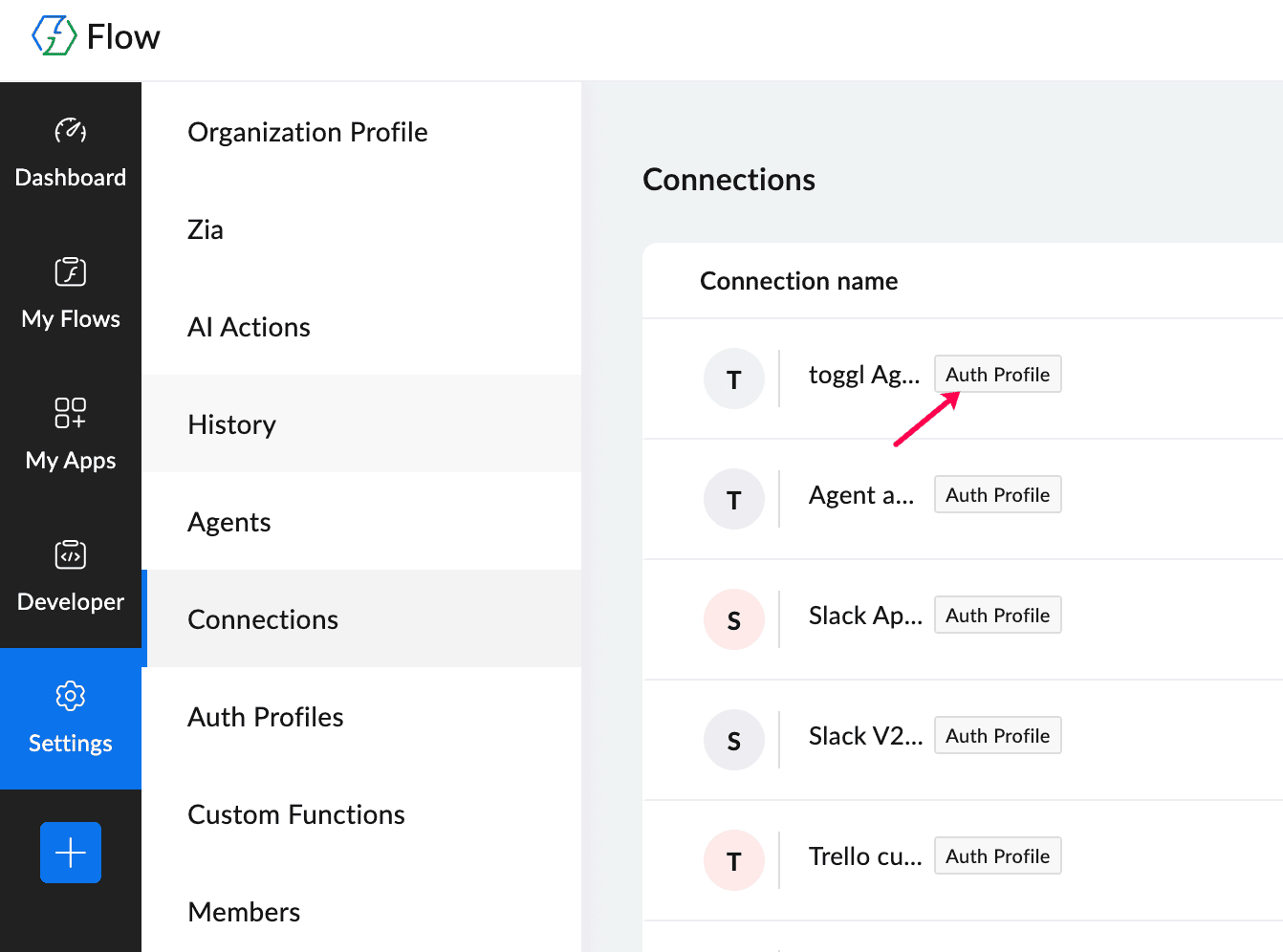Click the toggl connection T avatar

[733, 379]
